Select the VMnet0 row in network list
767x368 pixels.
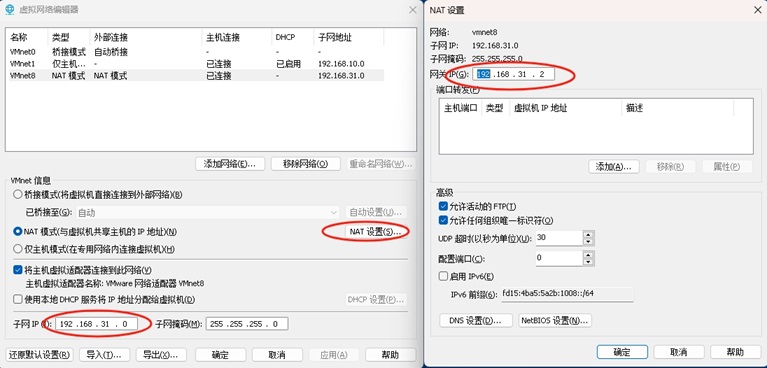coord(195,51)
